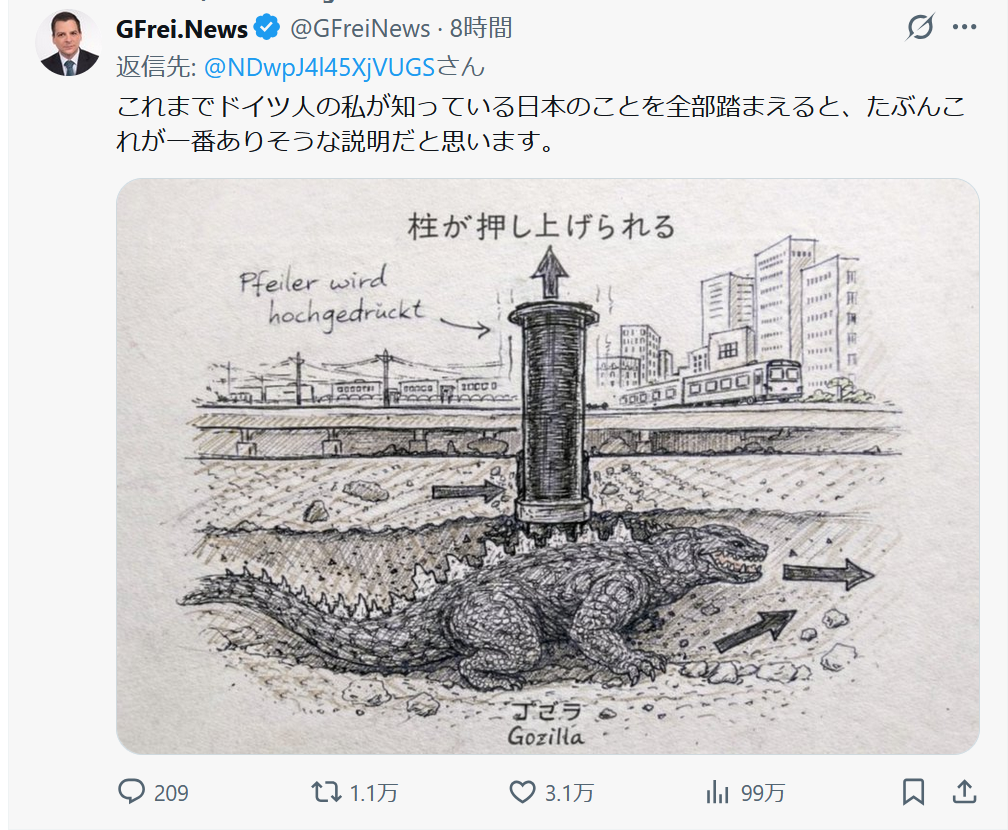Enlarge the Godzilla pillar drawing

pos(547,466)
